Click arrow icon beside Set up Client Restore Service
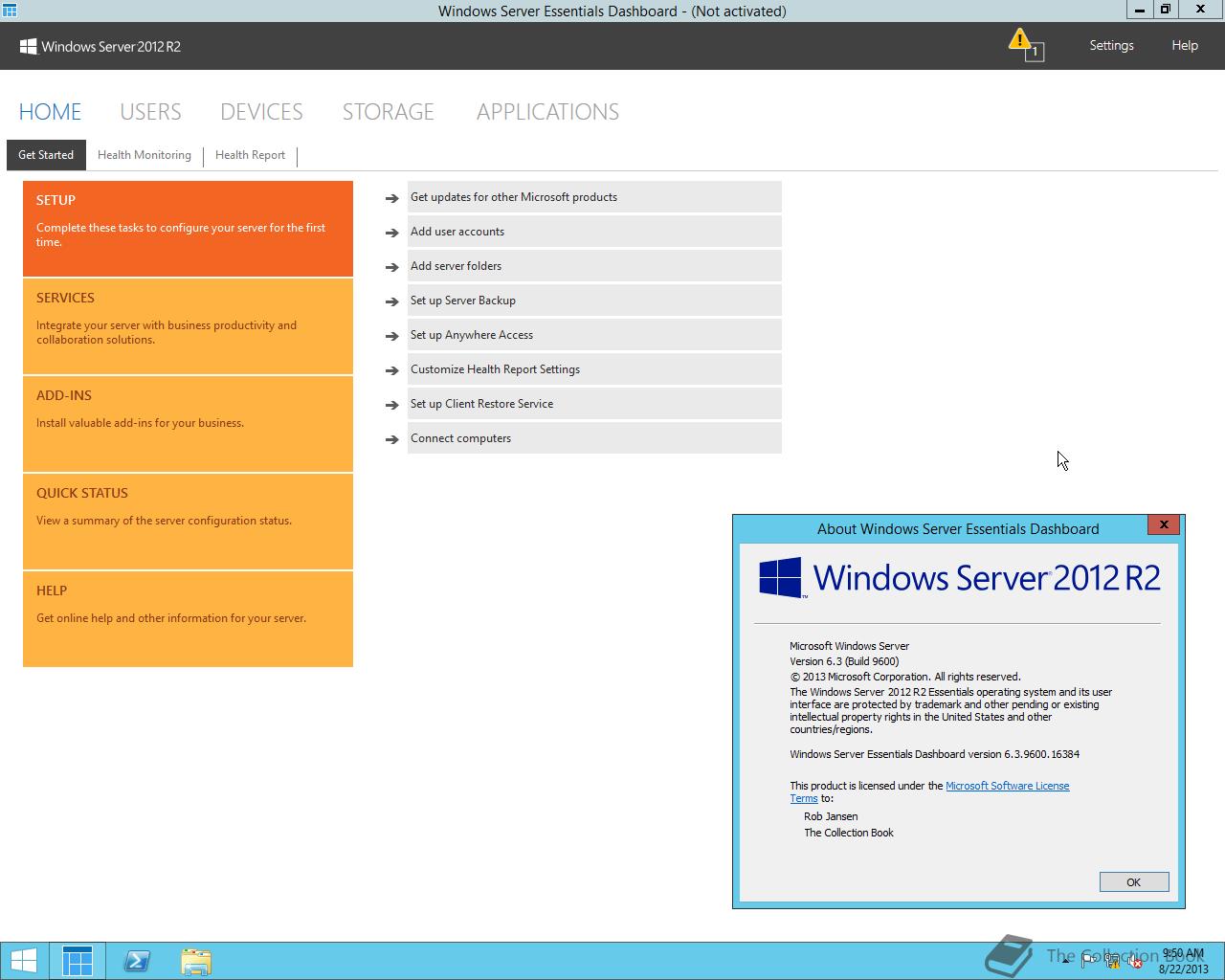 coord(391,405)
